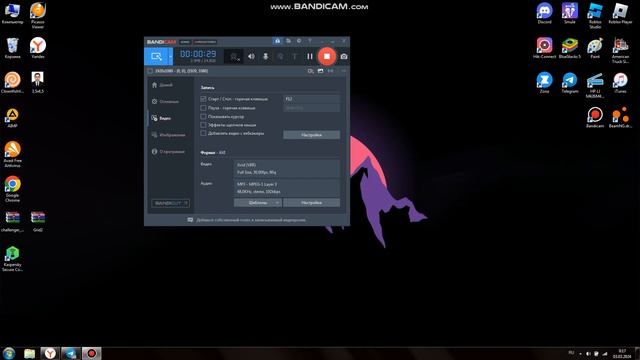Open the Изображения section

(x=169, y=135)
